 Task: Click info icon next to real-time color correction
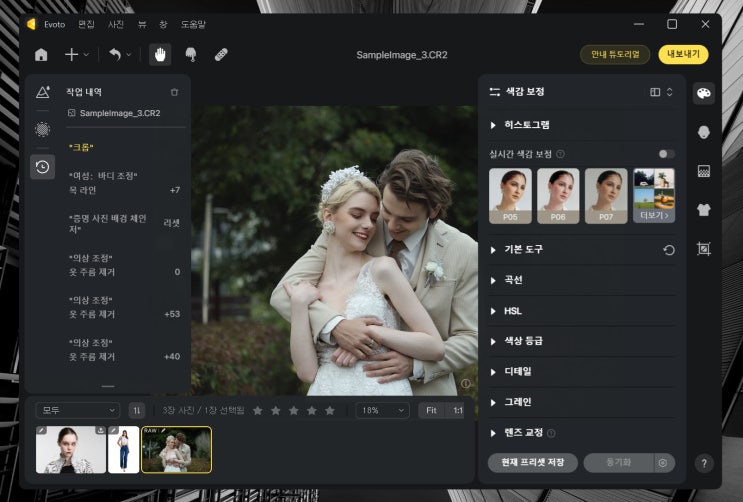(x=560, y=154)
